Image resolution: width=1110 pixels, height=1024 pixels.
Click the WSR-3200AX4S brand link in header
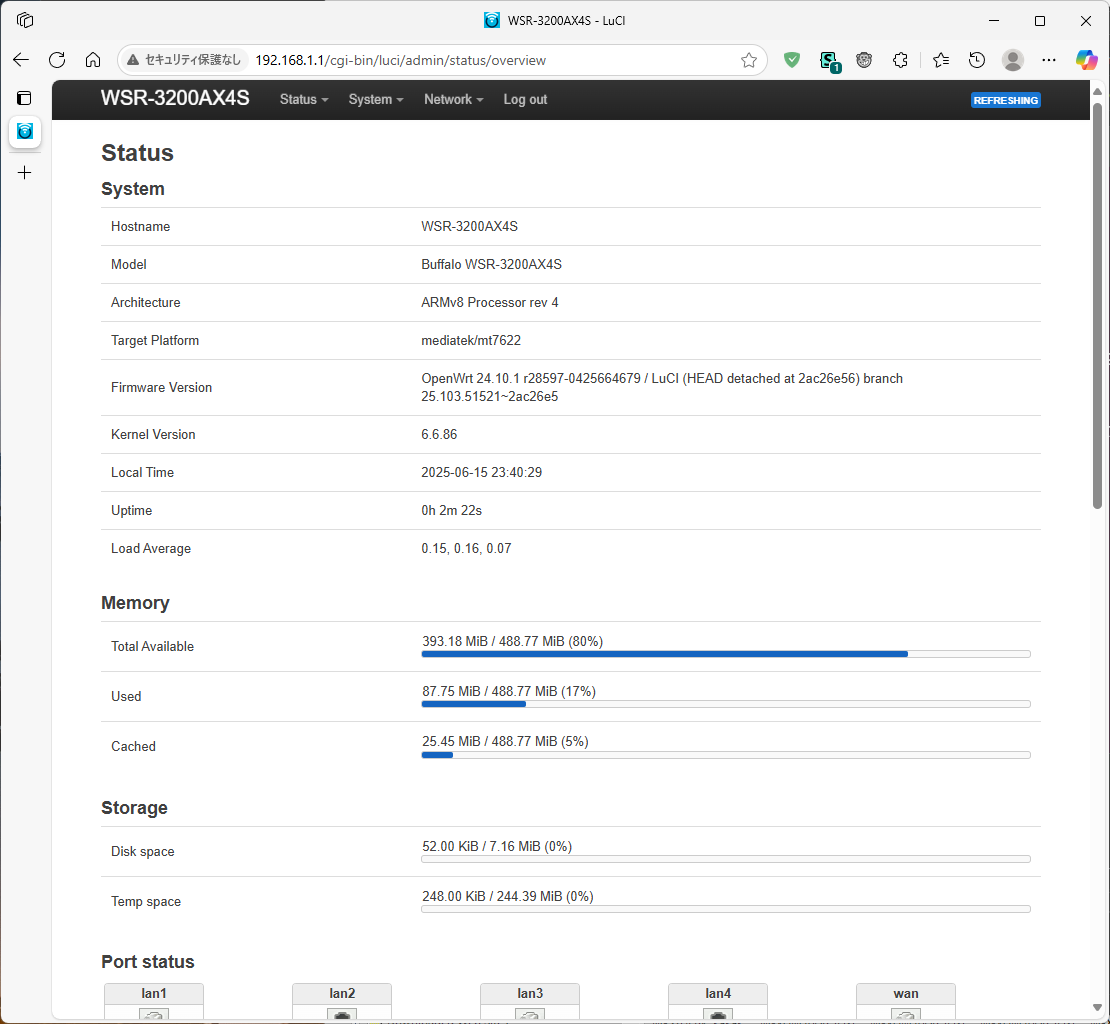point(175,98)
